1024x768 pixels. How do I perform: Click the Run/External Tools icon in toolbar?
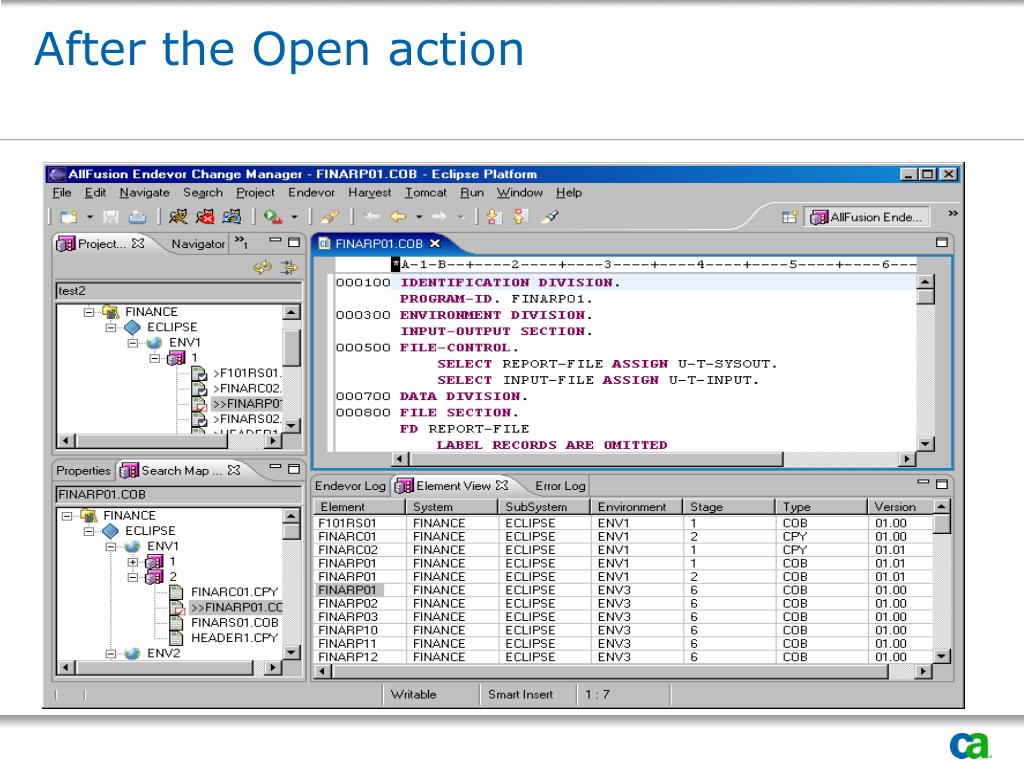coord(273,217)
